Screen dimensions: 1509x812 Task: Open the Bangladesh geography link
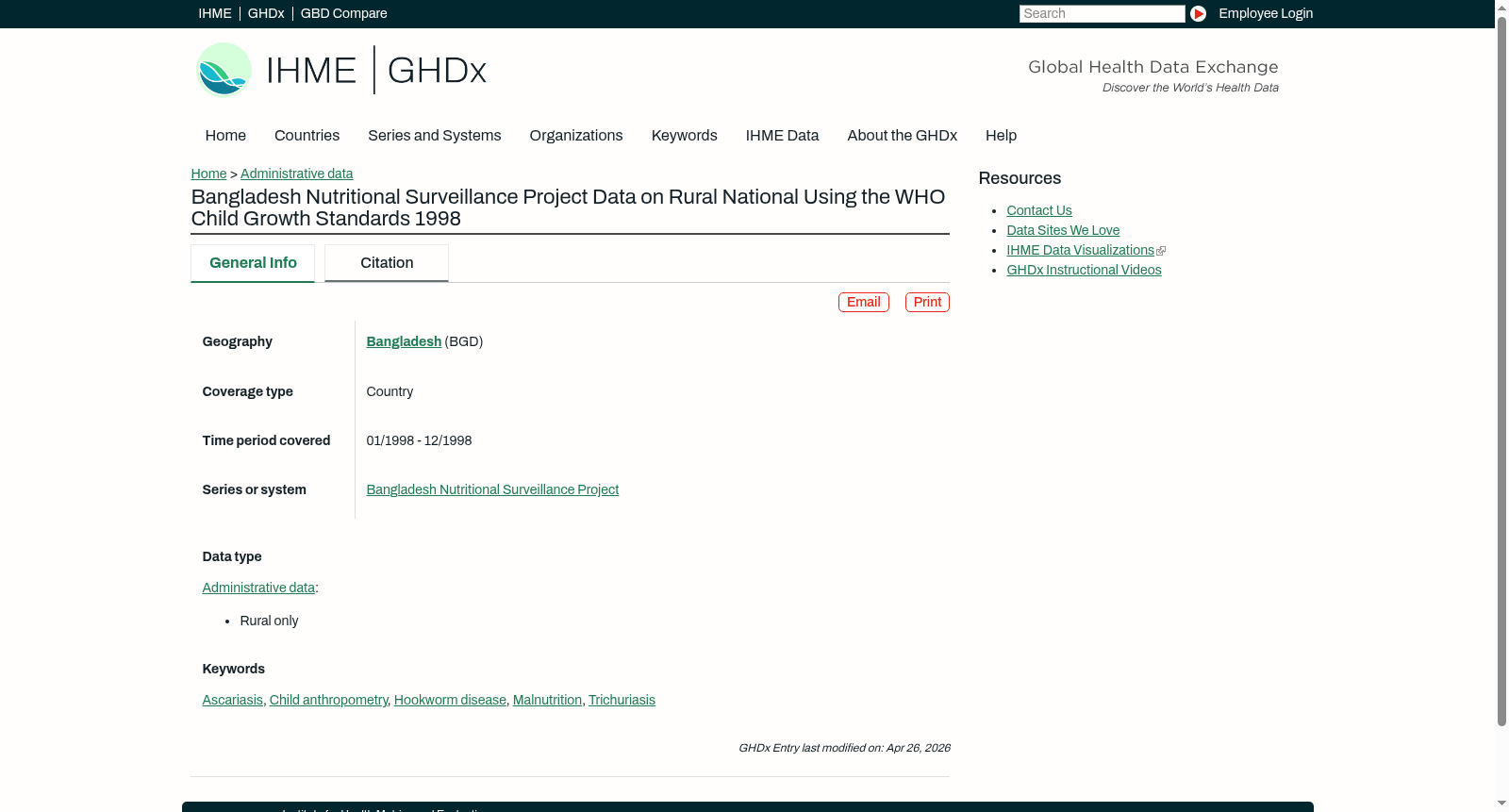click(404, 341)
